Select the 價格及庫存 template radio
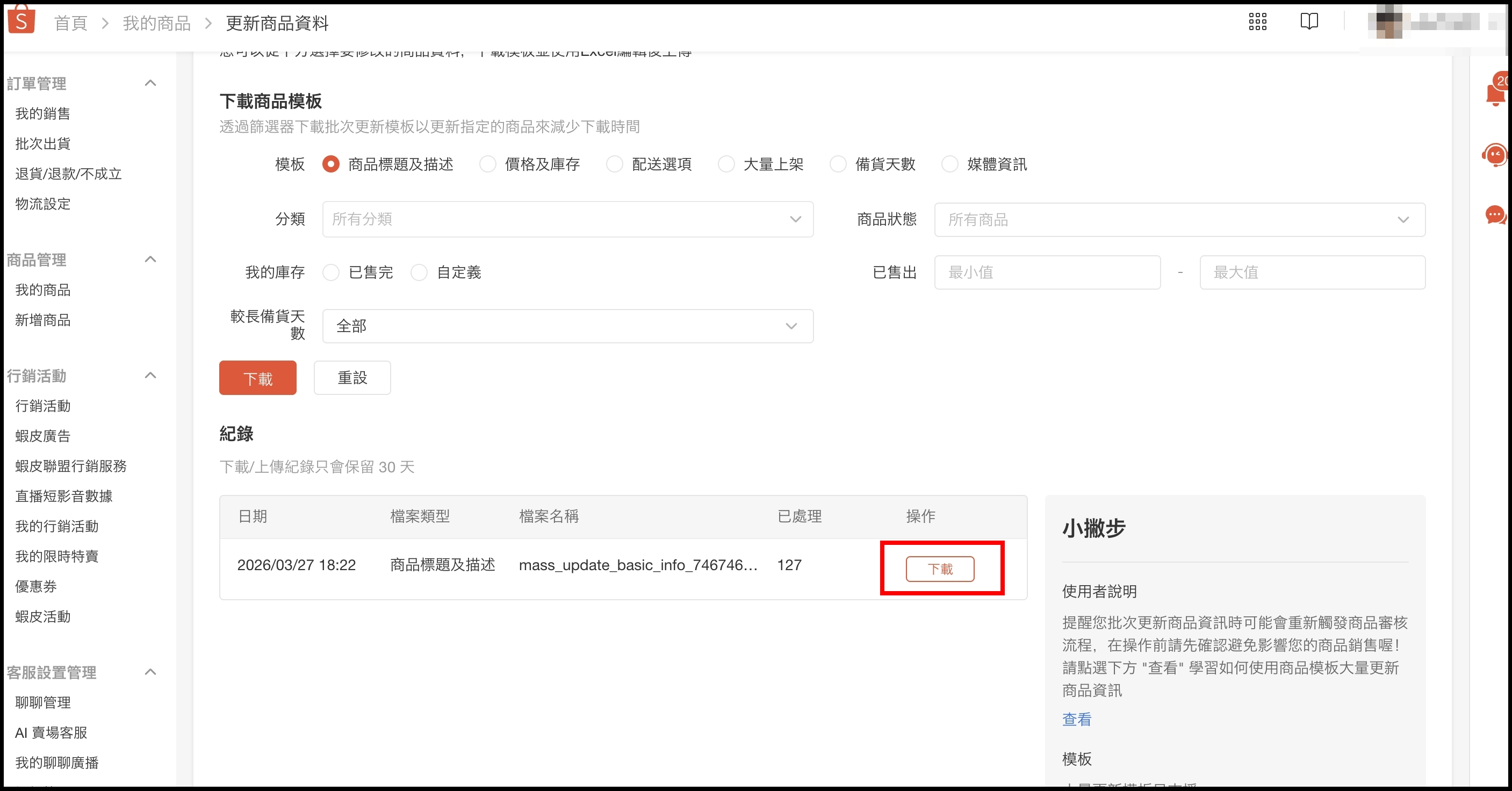The image size is (1512, 791). (x=488, y=164)
